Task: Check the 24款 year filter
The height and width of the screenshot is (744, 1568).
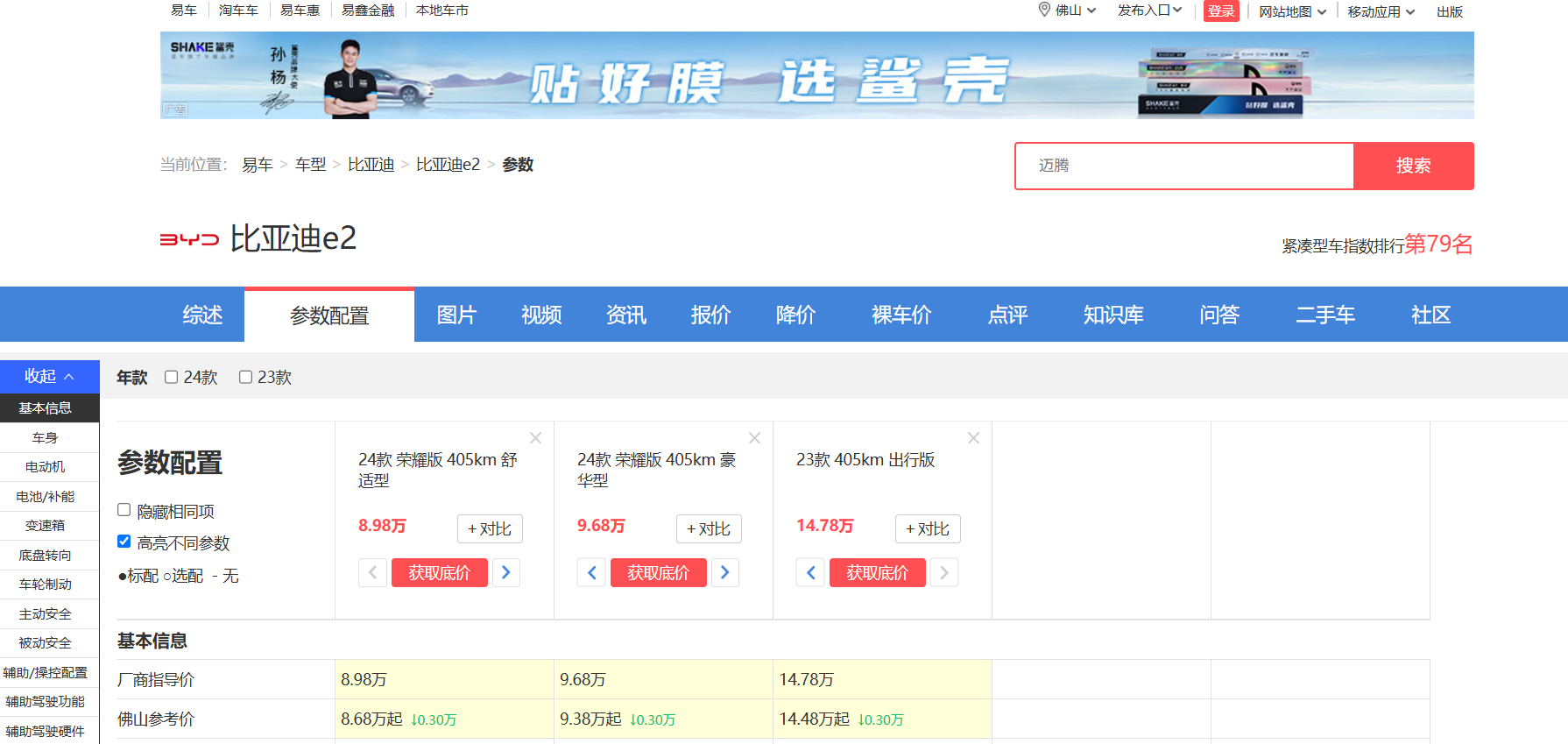Action: point(172,377)
